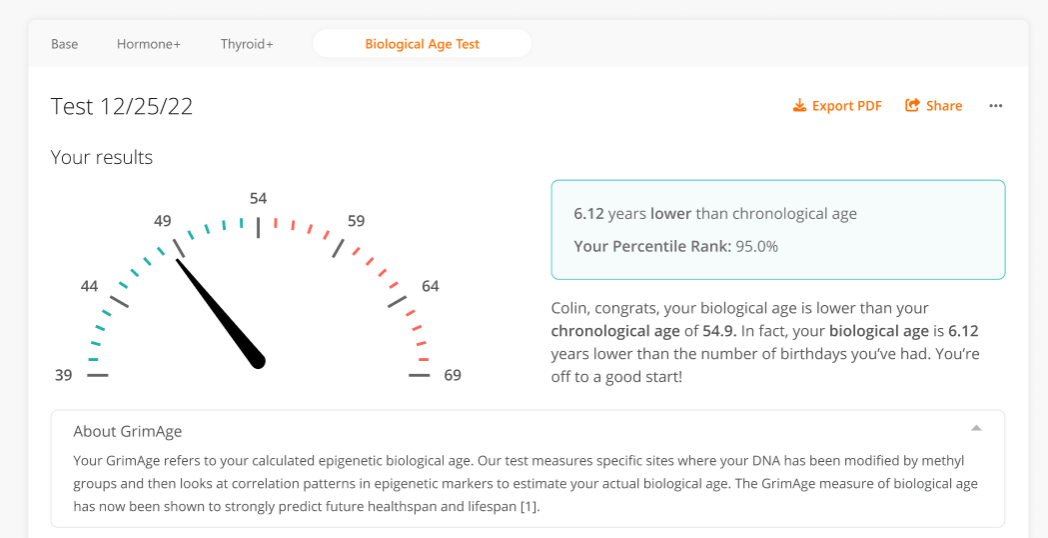Select the Thyroid+ tab

(247, 44)
